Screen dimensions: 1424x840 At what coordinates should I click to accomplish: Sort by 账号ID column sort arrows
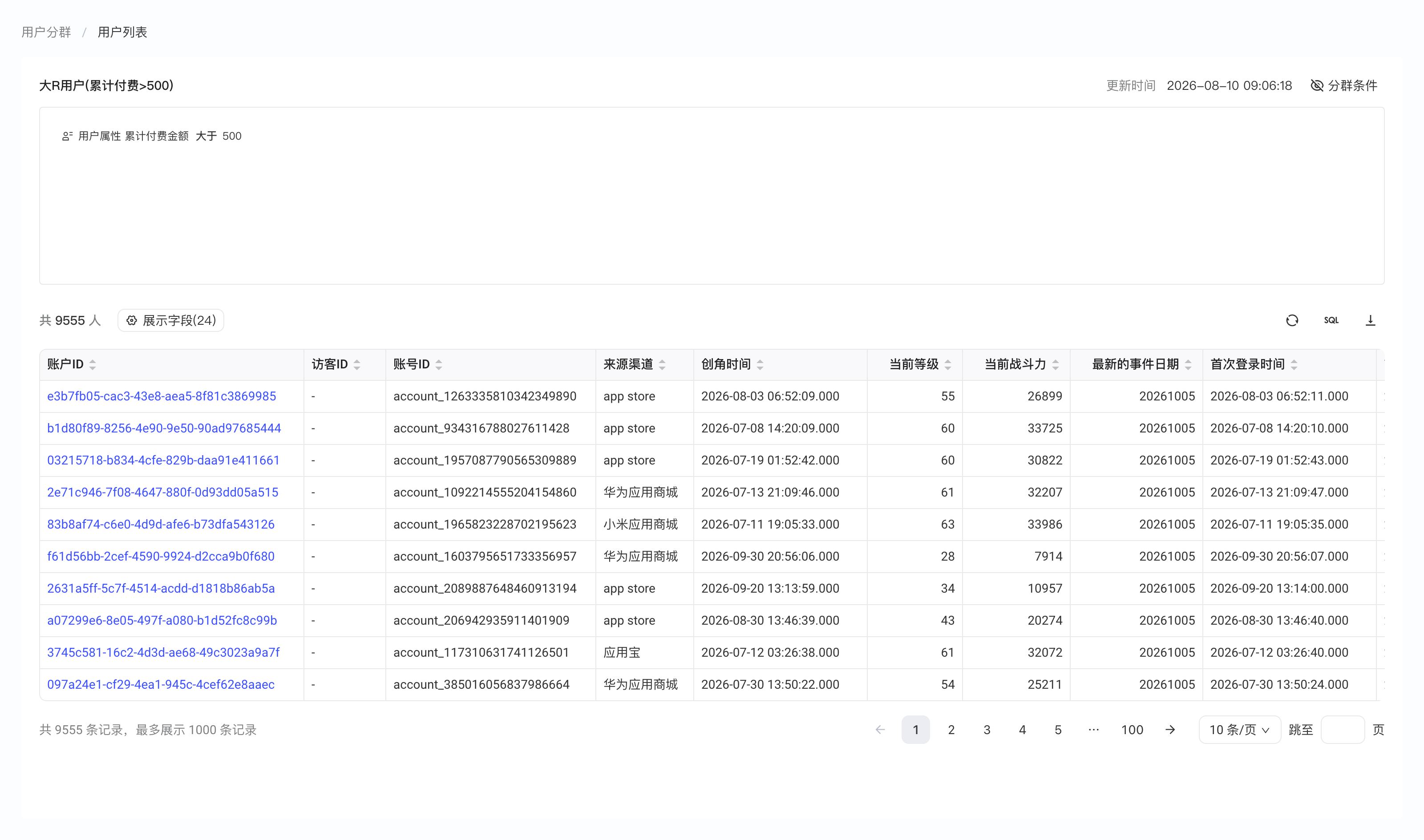point(439,364)
